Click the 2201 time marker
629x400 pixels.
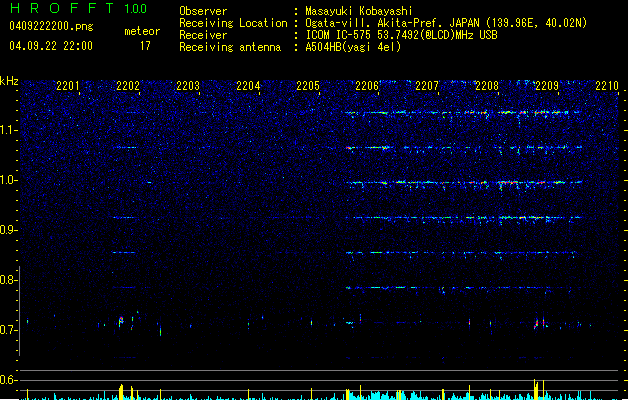68,86
